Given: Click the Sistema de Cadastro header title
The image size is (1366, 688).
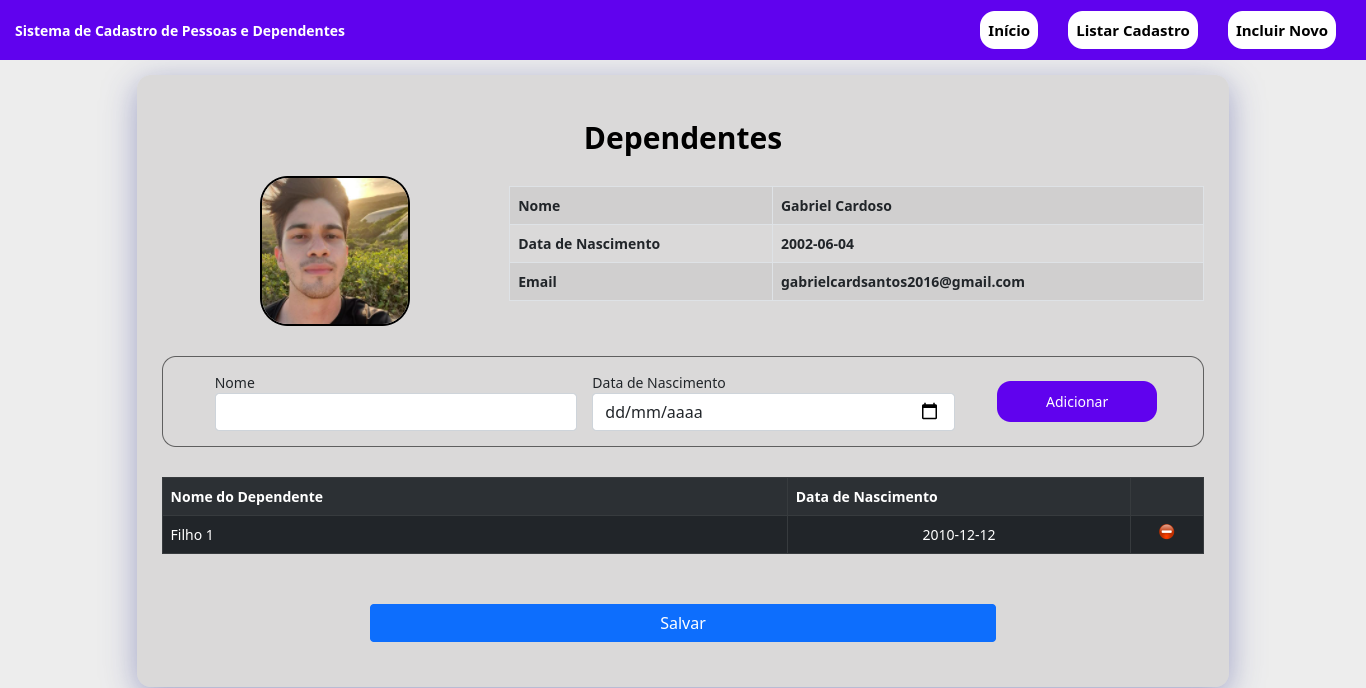Looking at the screenshot, I should pos(181,30).
